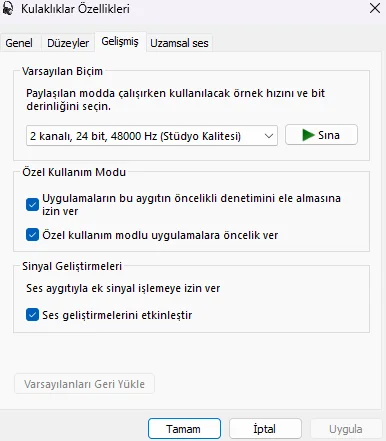
Task: Toggle the 'Özel kullanım modlu uygulamalara öncelik ver' checkbox
Action: pyautogui.click(x=32, y=235)
